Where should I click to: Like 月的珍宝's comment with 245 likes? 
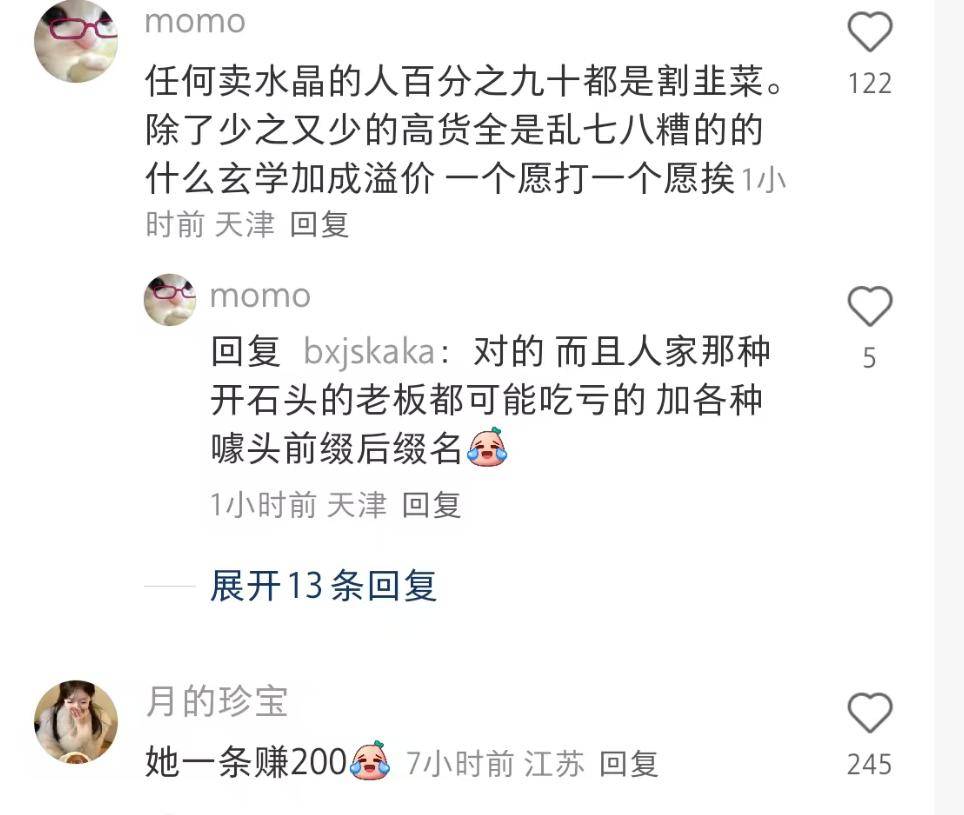pyautogui.click(x=869, y=712)
